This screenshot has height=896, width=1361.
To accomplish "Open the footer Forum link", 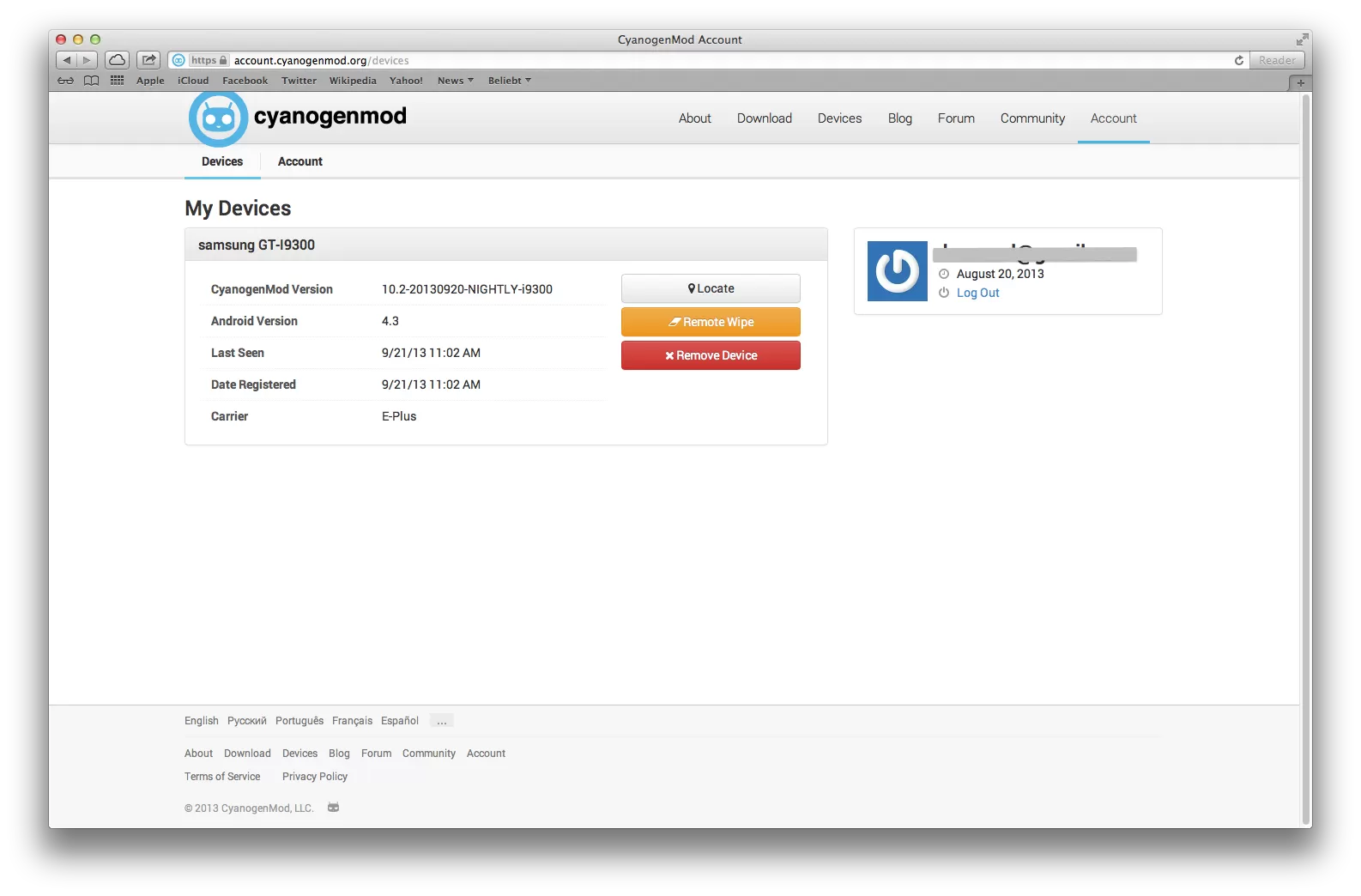I will [376, 754].
